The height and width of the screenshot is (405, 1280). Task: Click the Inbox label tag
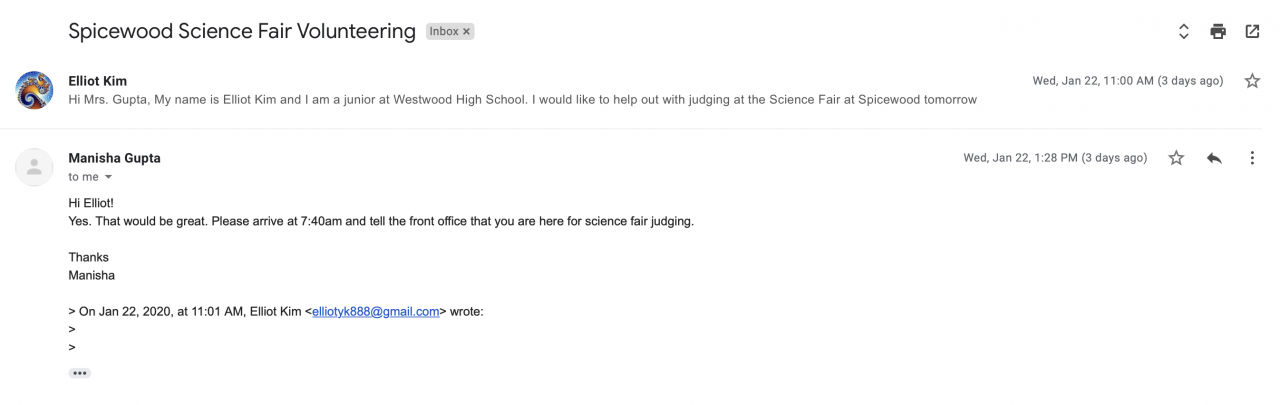(443, 32)
